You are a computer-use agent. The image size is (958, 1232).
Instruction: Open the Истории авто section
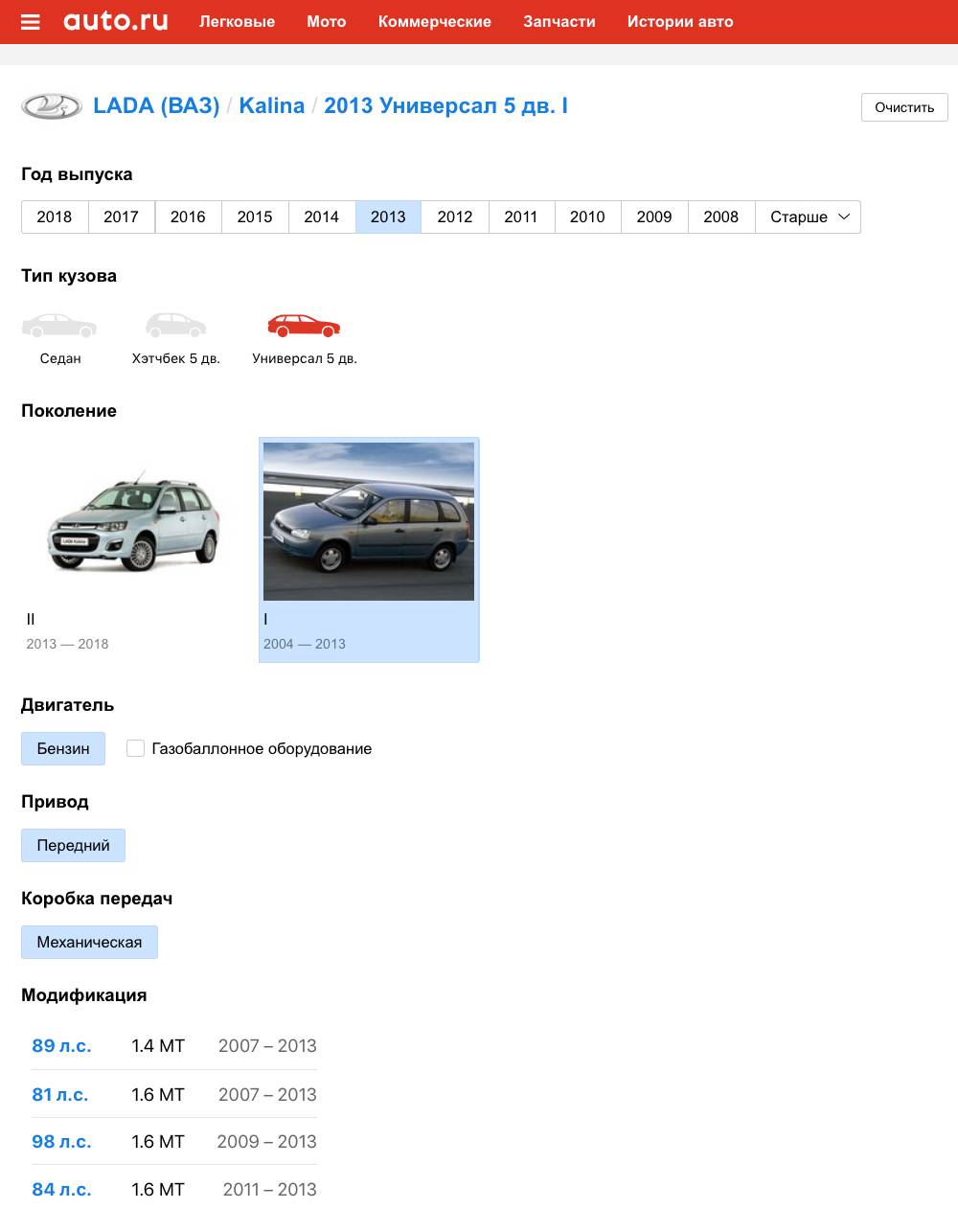[x=680, y=21]
